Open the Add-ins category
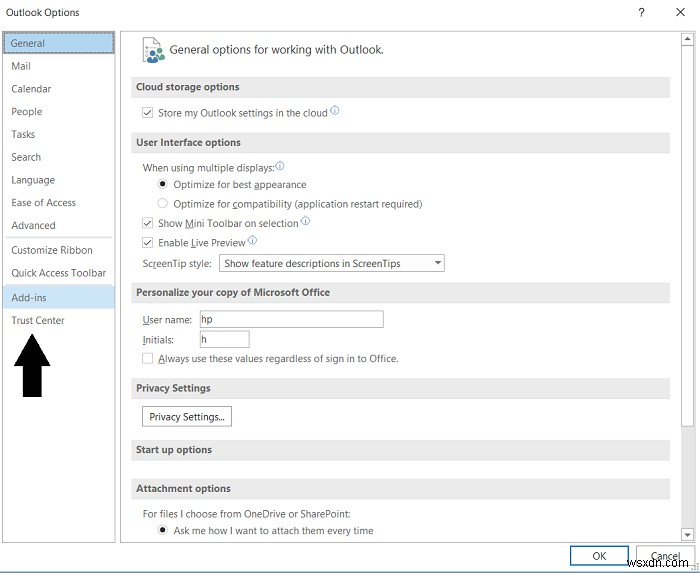The image size is (700, 573). click(x=58, y=297)
